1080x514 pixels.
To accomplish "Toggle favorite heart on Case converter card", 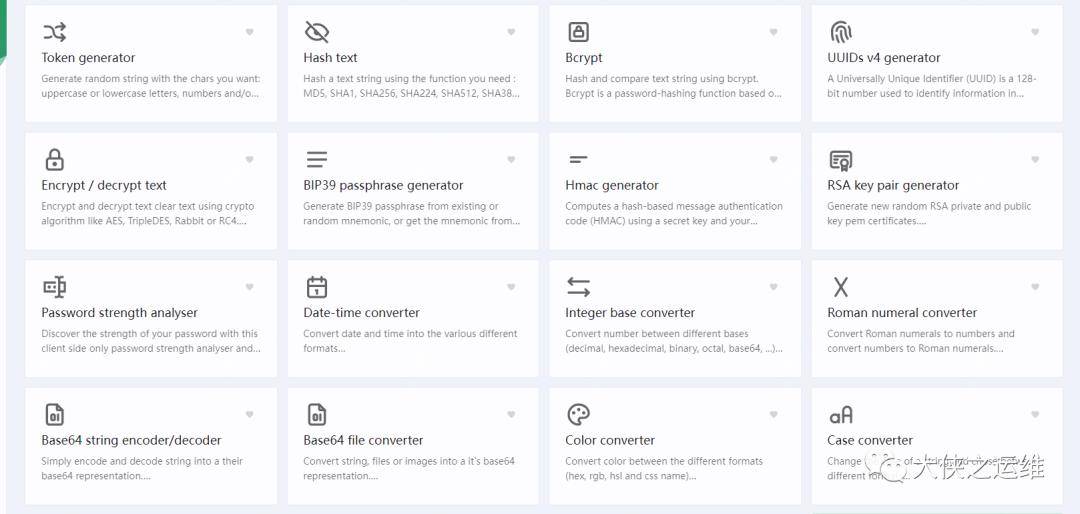I will coord(1035,414).
